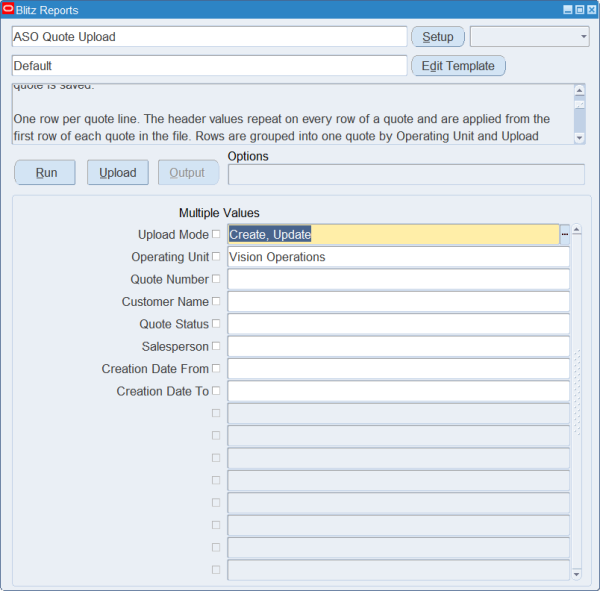The image size is (600, 591).
Task: Open the dropdown beside the Setup button
Action: coord(530,37)
